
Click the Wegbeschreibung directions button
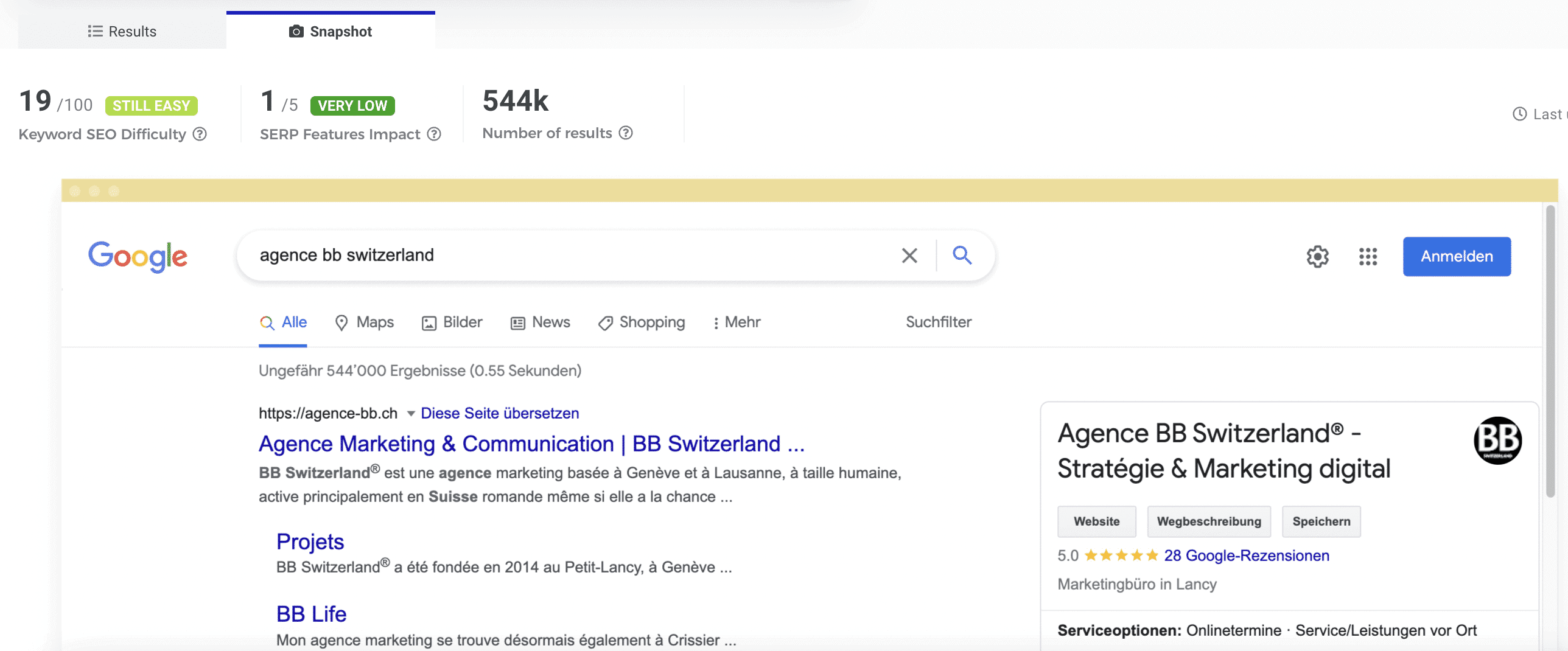[x=1208, y=521]
